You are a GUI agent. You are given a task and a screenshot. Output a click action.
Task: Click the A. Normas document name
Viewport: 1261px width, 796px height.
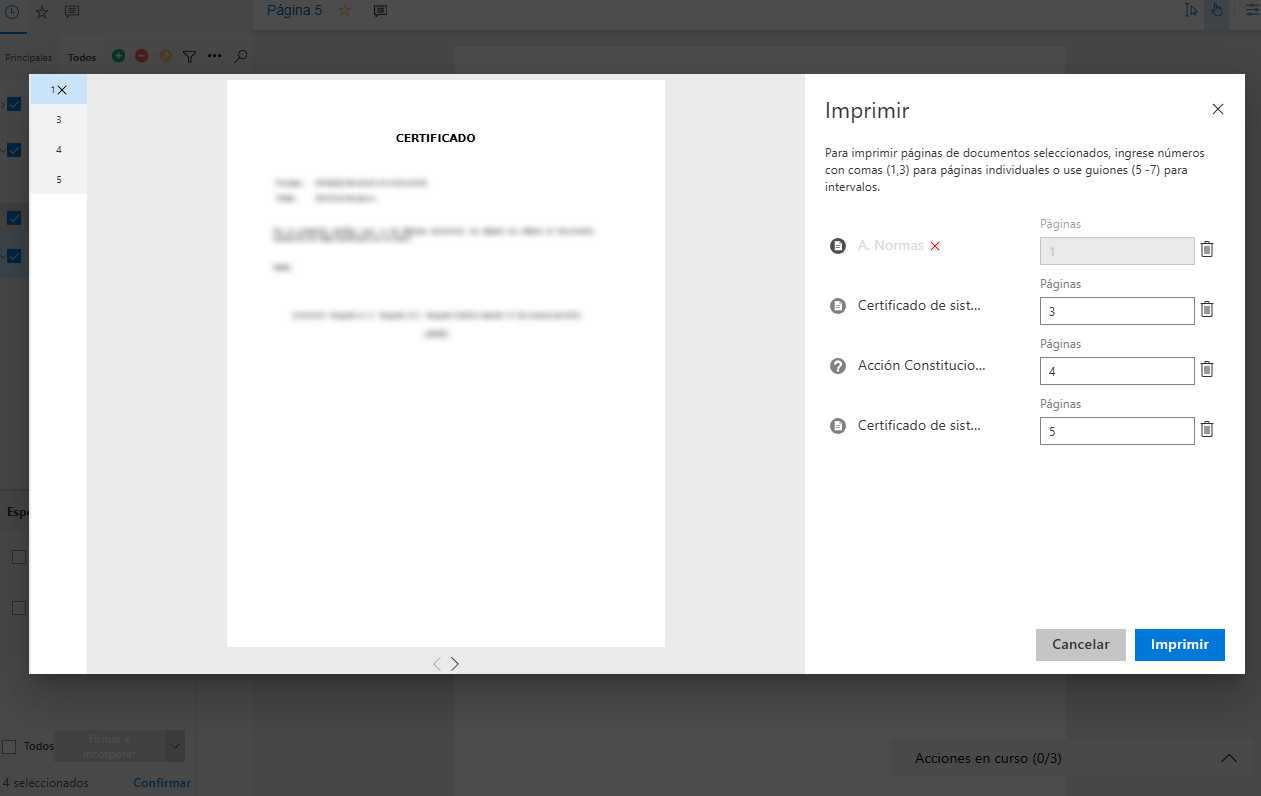coord(891,246)
